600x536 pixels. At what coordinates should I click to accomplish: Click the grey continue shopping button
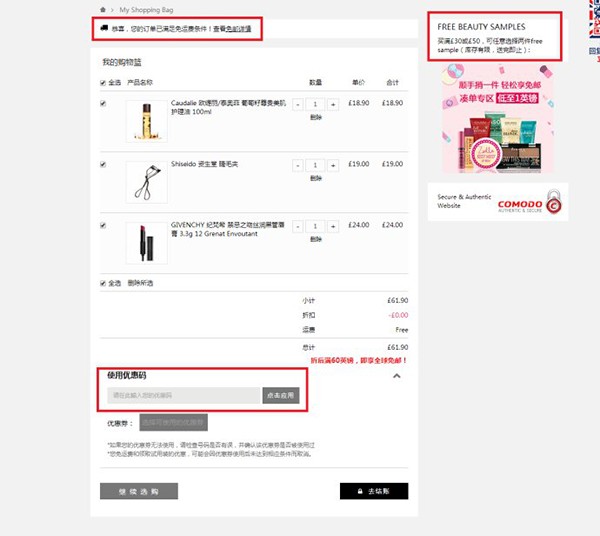tap(139, 491)
